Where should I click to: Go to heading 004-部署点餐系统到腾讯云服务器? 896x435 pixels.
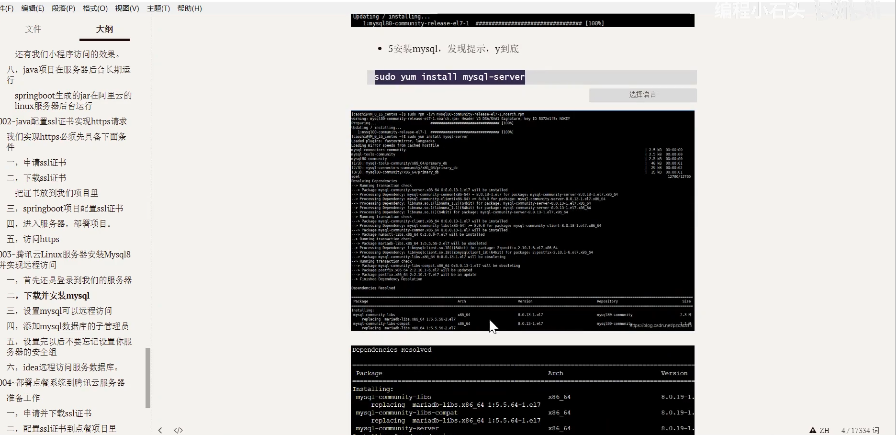62,382
